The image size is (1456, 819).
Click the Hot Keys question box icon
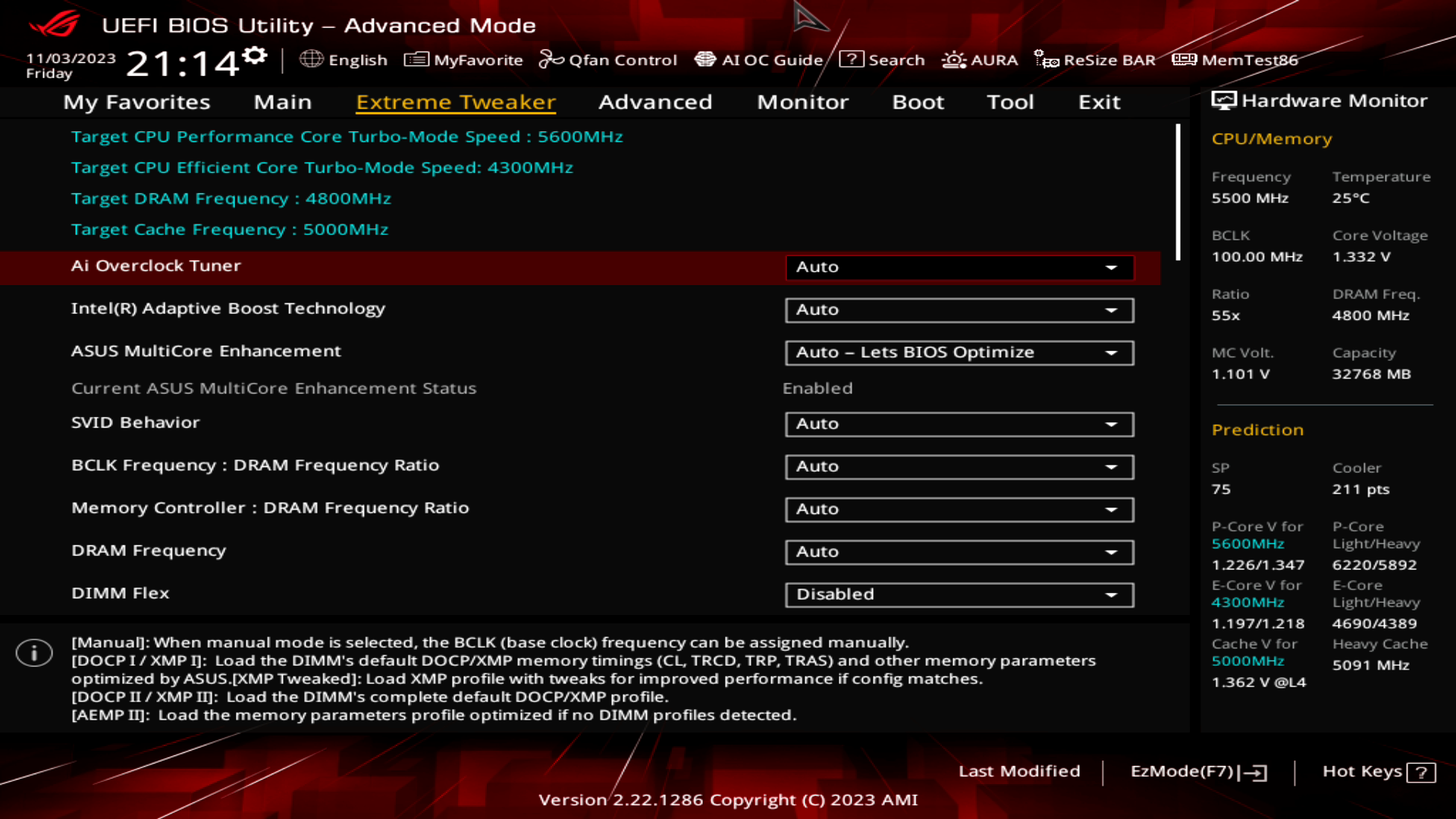(x=1421, y=773)
